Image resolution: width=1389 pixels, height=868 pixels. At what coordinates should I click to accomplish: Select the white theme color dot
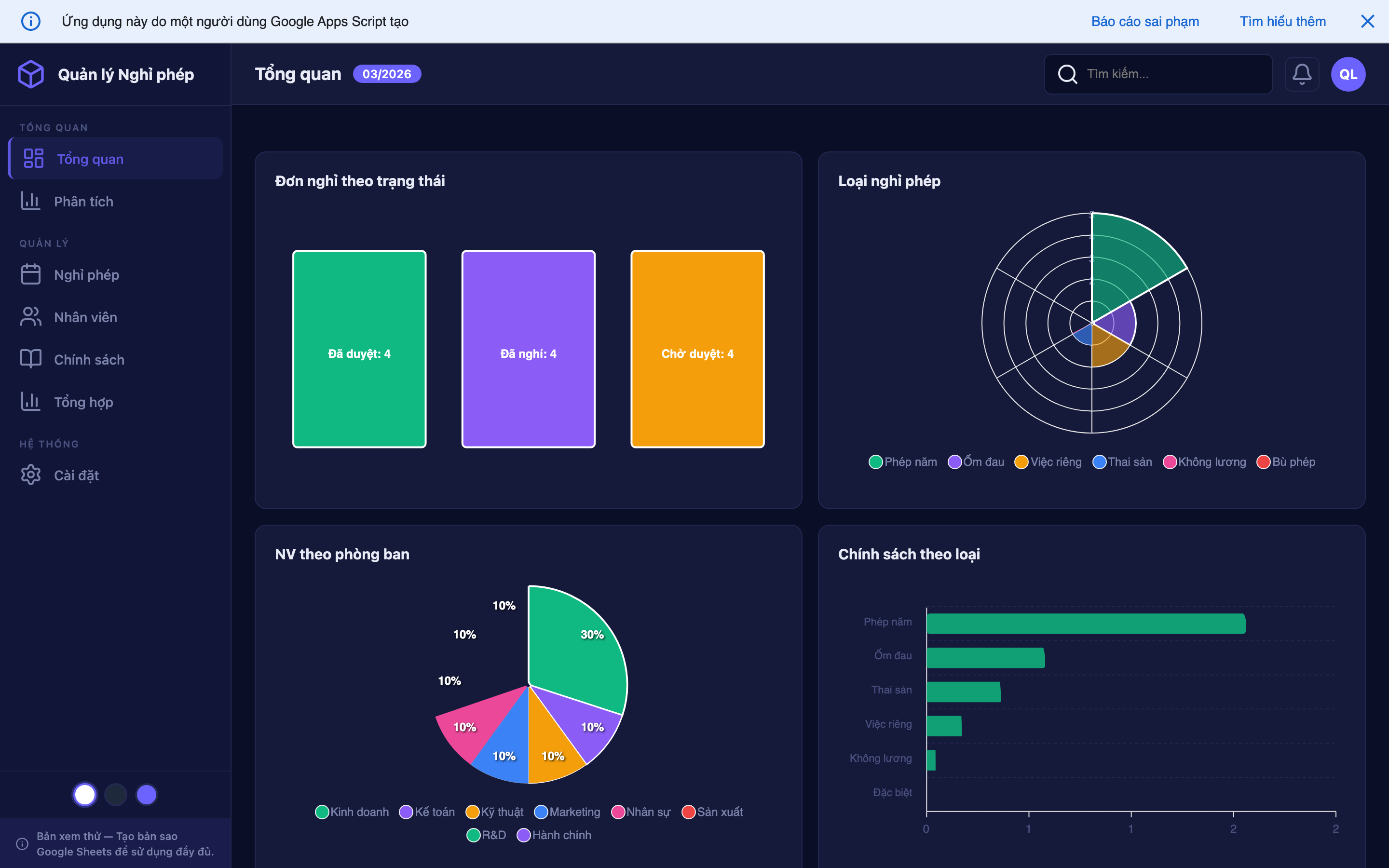85,795
